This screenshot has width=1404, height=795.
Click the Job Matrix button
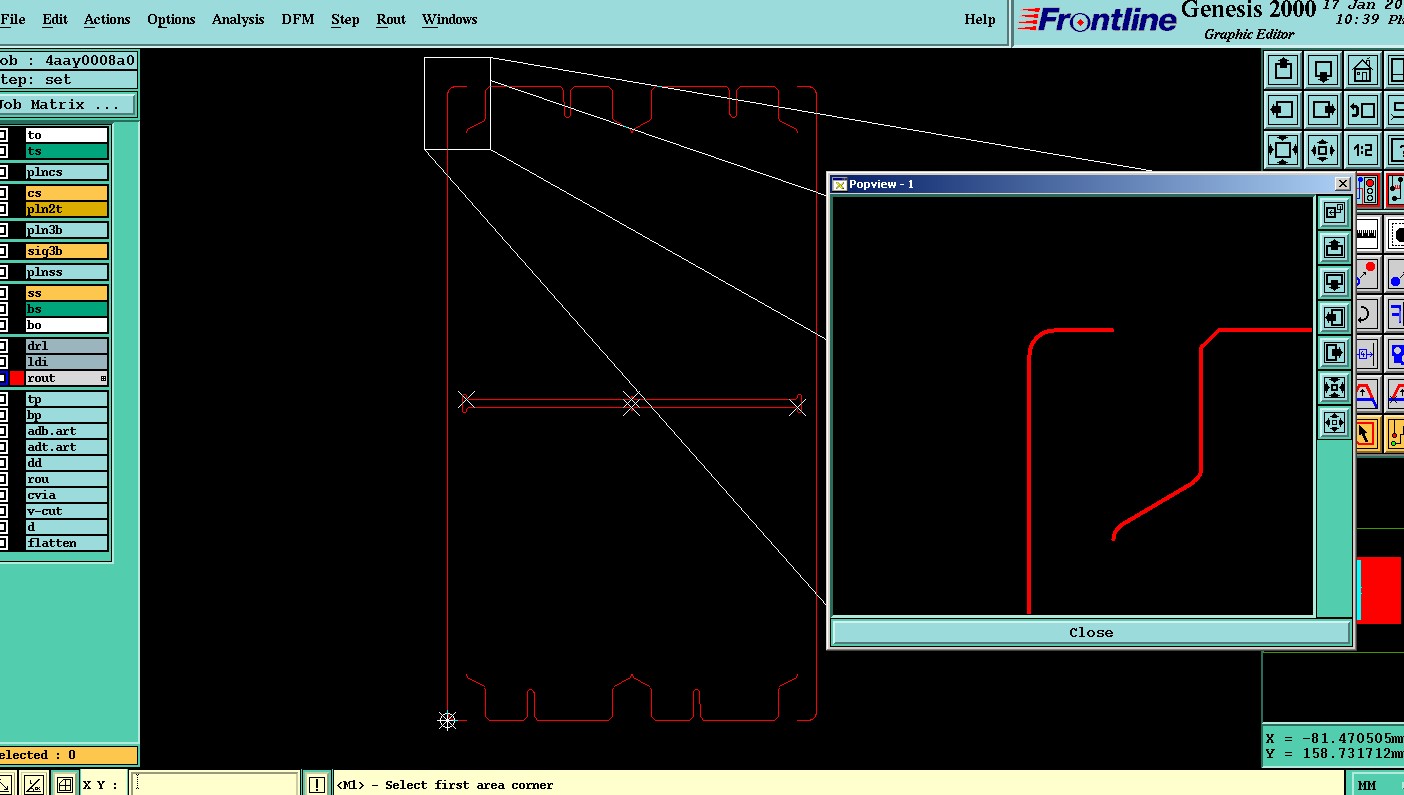[68, 104]
